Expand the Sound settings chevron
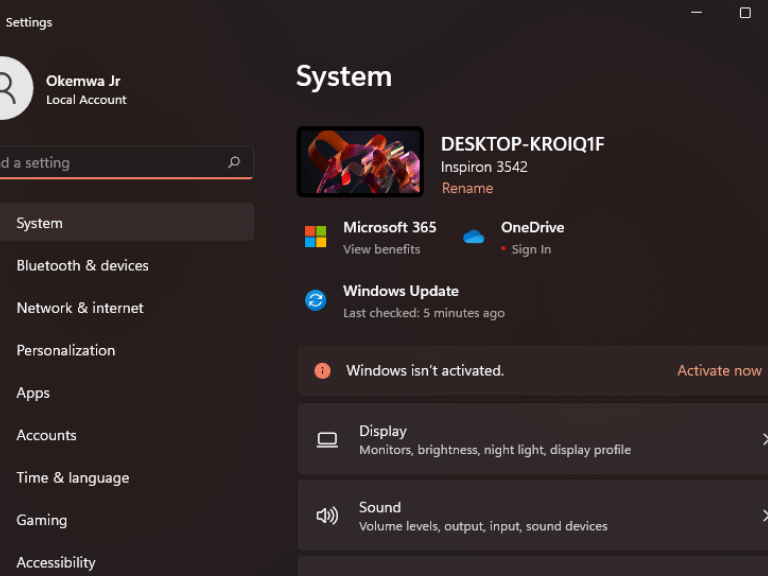Image resolution: width=768 pixels, height=576 pixels. pyautogui.click(x=764, y=516)
